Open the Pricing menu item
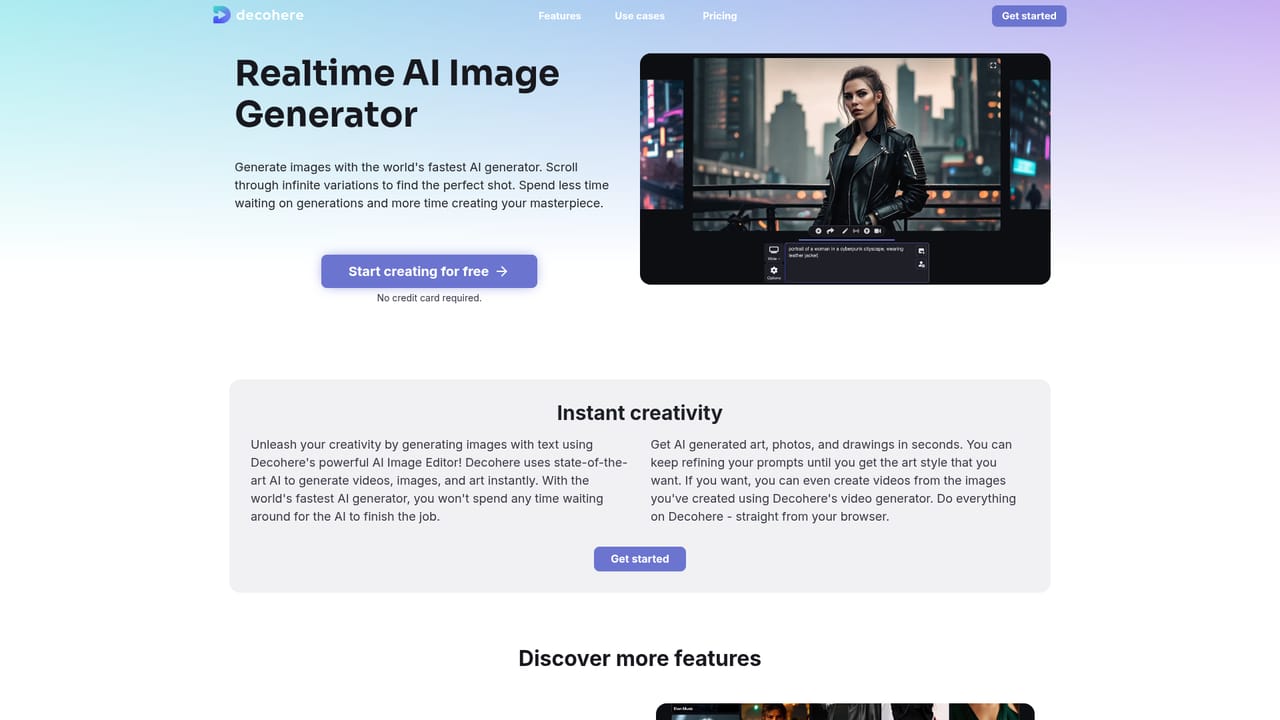The height and width of the screenshot is (720, 1280). click(x=720, y=16)
